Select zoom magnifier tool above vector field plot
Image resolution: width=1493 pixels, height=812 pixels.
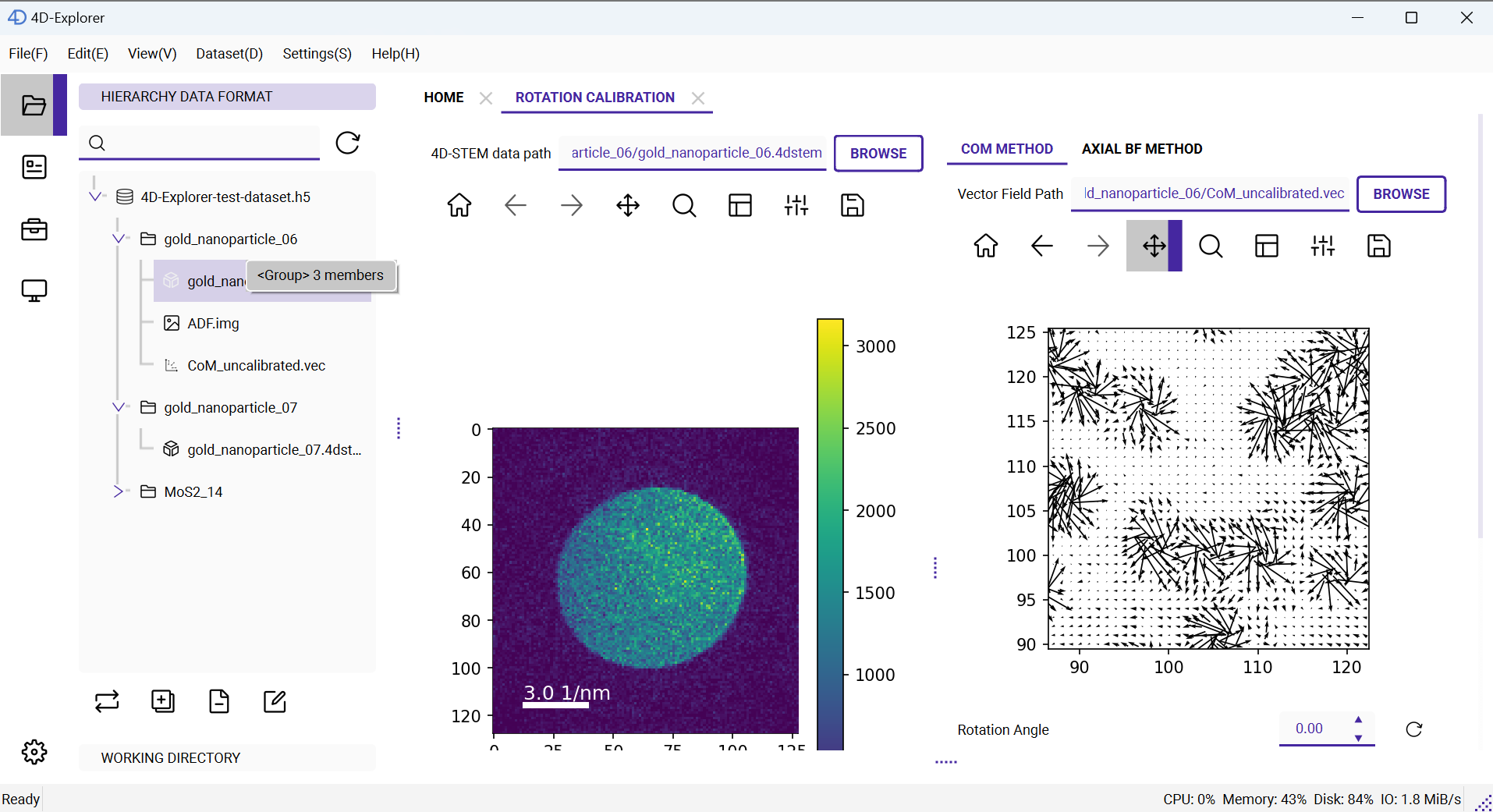1211,246
